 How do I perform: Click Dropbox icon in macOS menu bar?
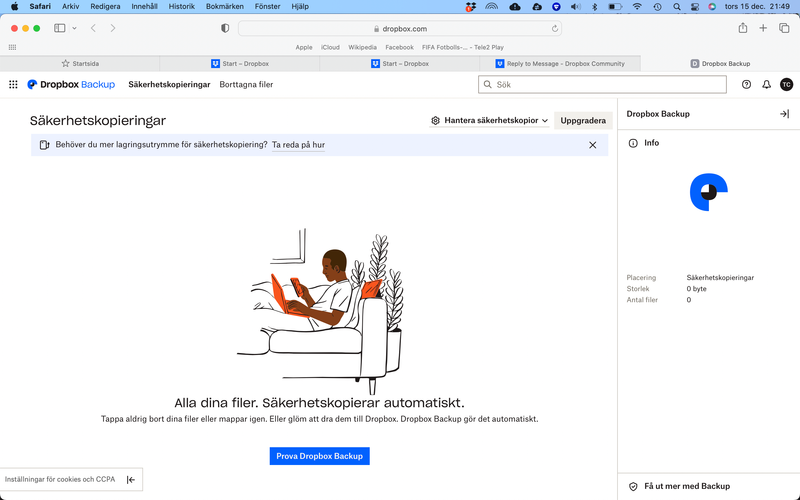pyautogui.click(x=470, y=7)
